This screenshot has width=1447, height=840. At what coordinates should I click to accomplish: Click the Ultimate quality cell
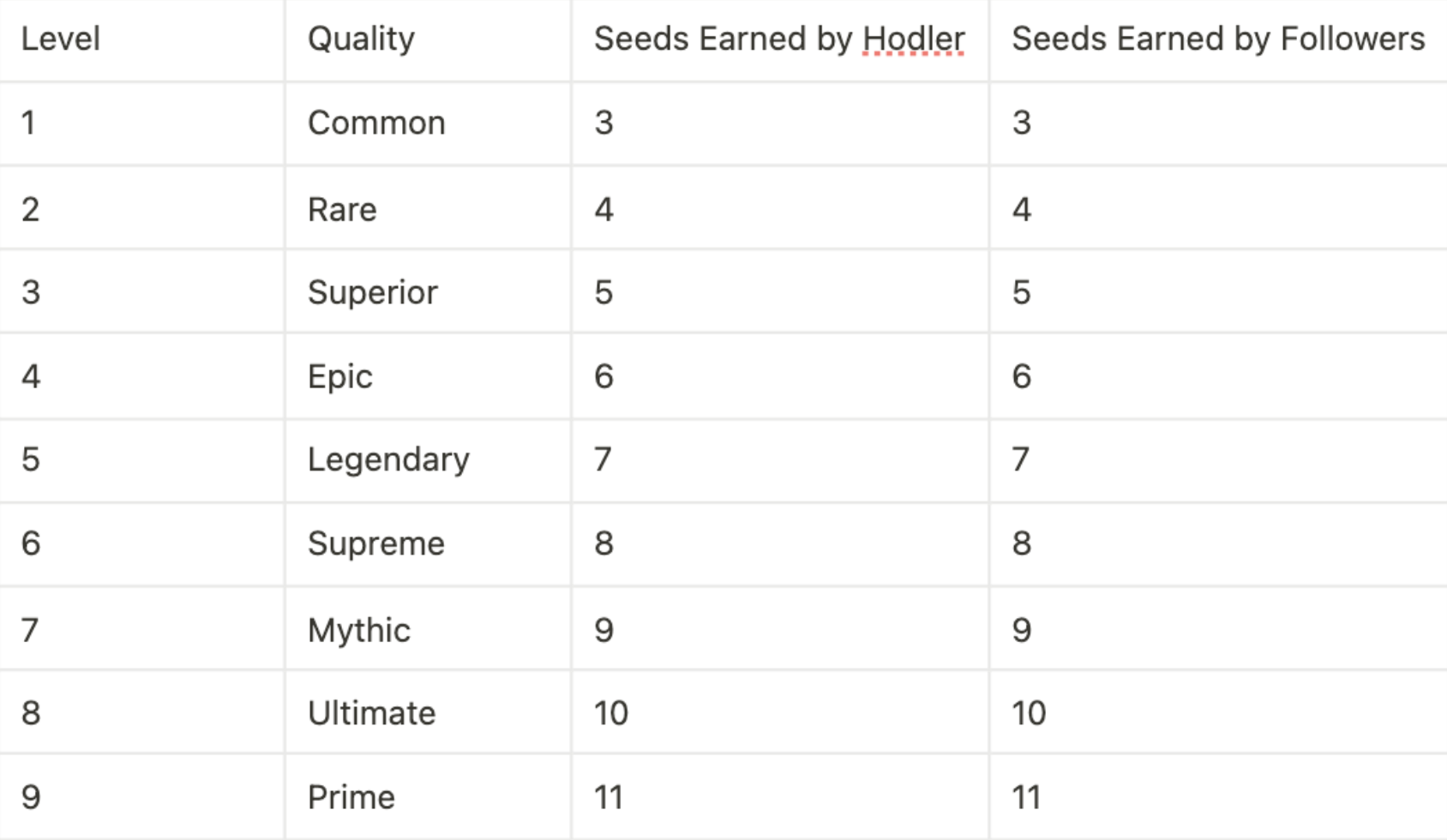click(x=371, y=714)
